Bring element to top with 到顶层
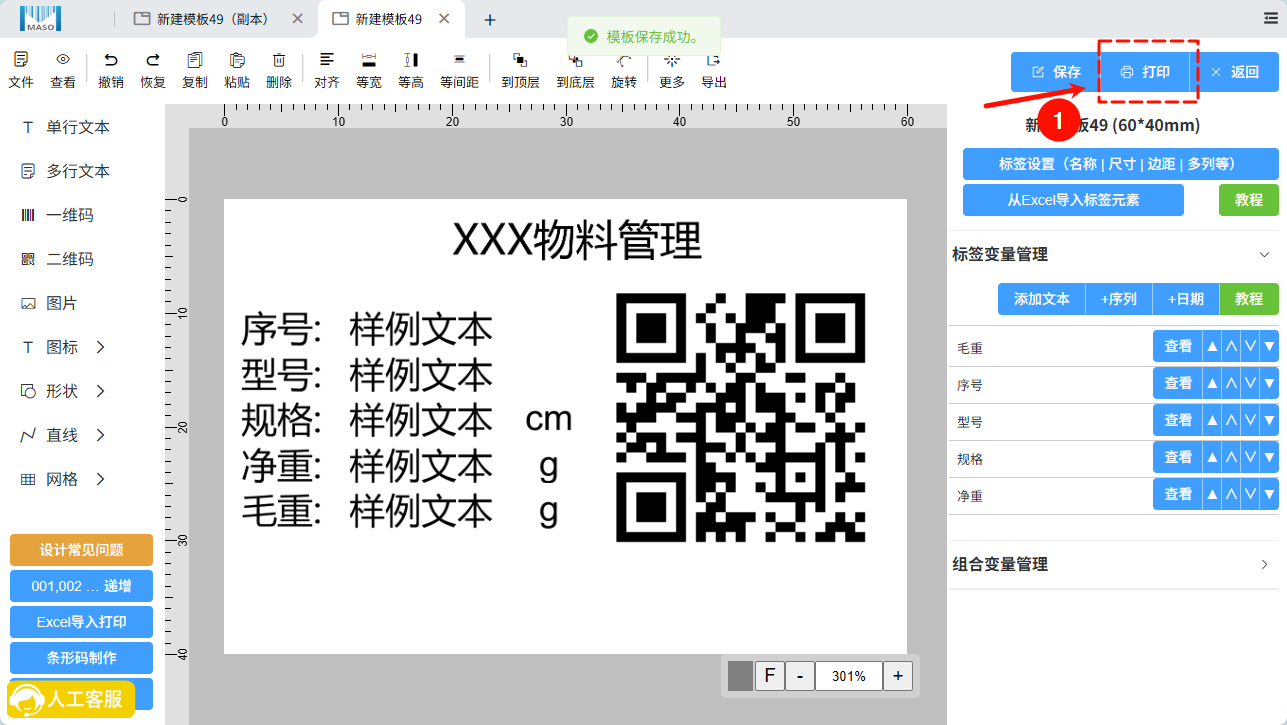This screenshot has height=725, width=1287. [520, 70]
